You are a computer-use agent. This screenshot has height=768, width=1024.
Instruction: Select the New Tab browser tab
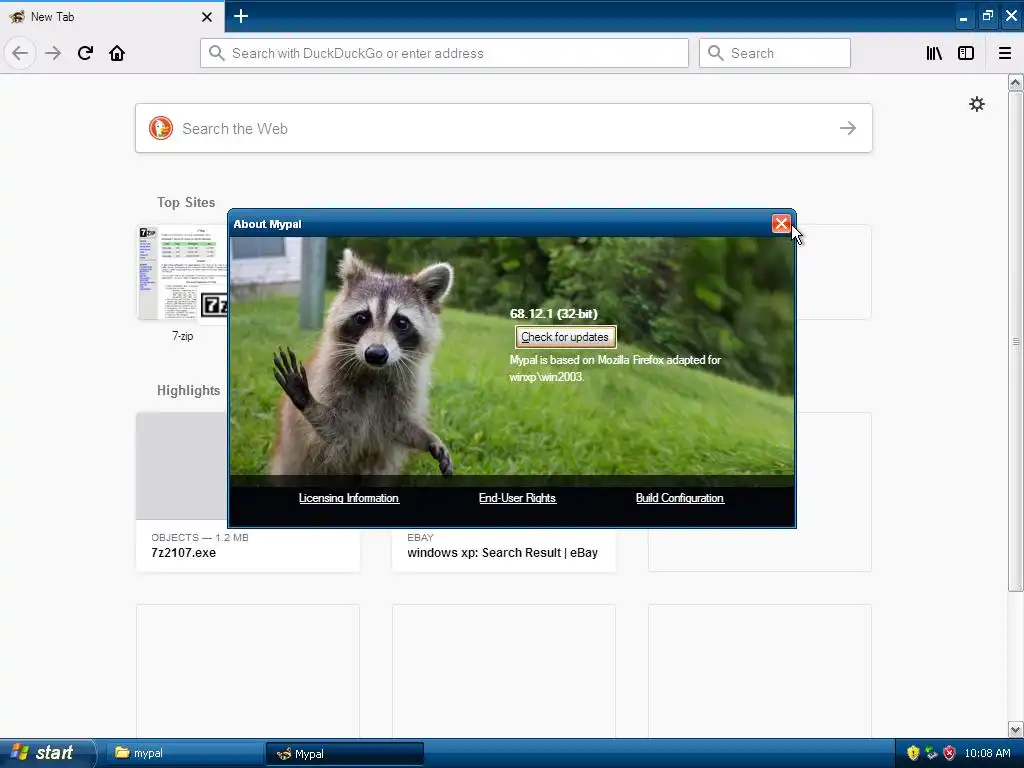[112, 16]
